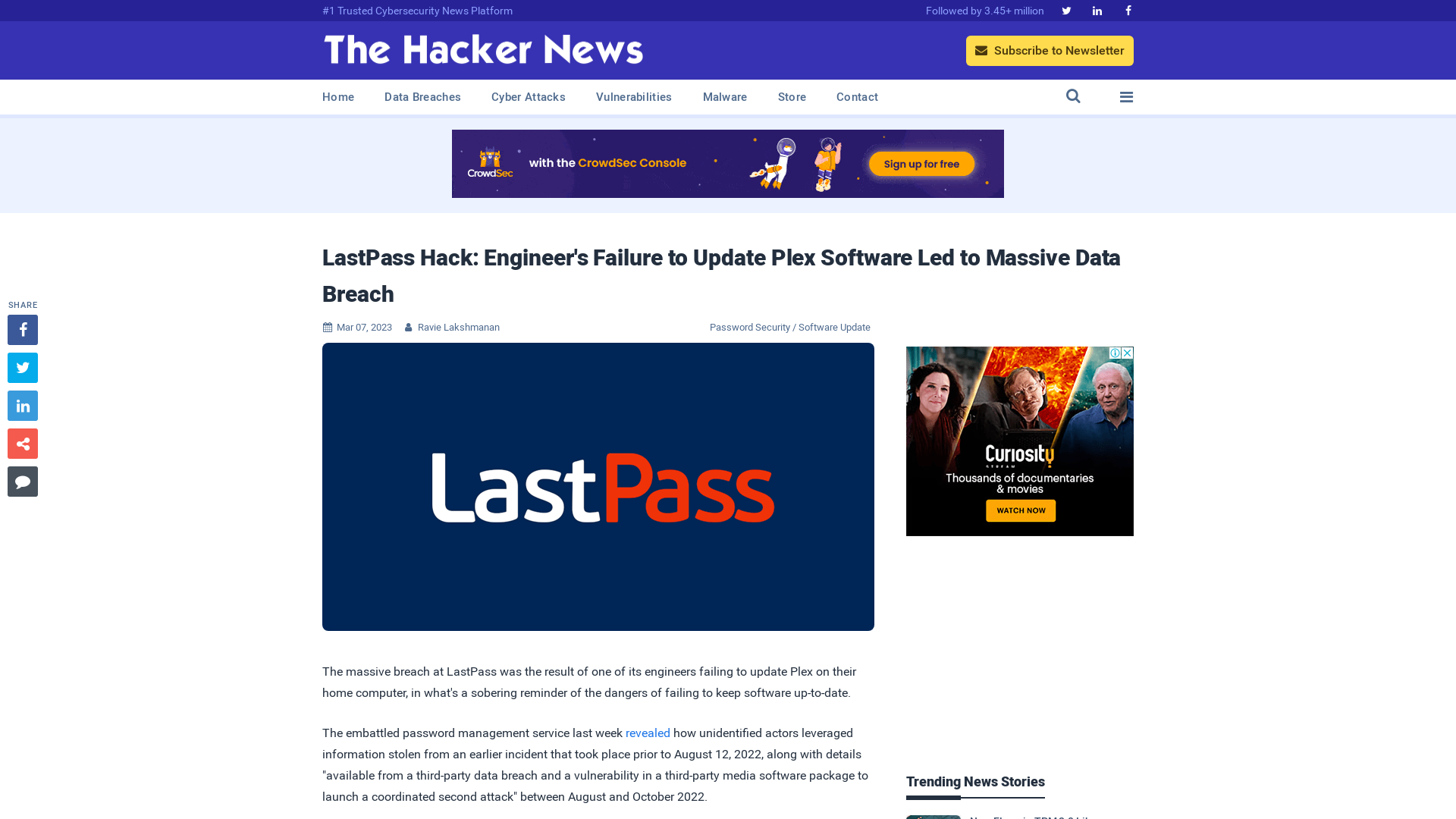Click the search magnifier icon
Image resolution: width=1456 pixels, height=819 pixels.
click(x=1073, y=96)
